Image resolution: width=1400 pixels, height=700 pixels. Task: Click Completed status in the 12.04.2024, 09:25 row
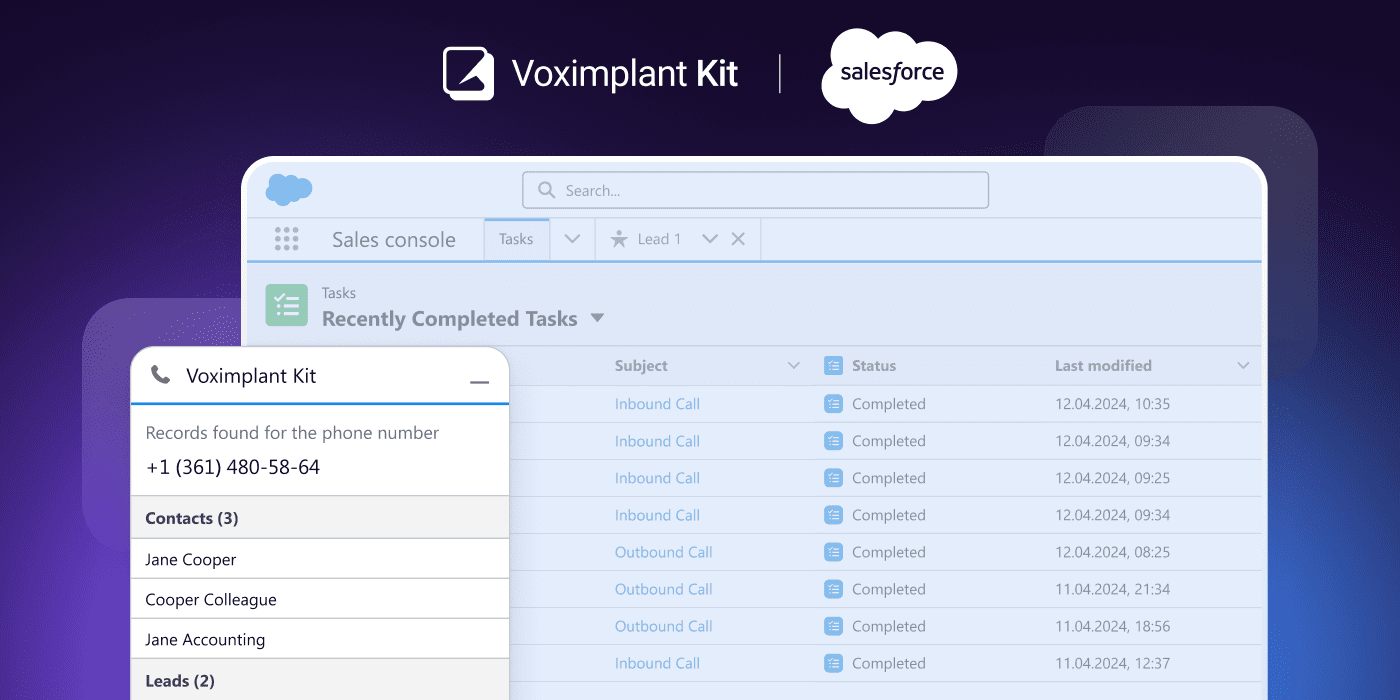(889, 478)
